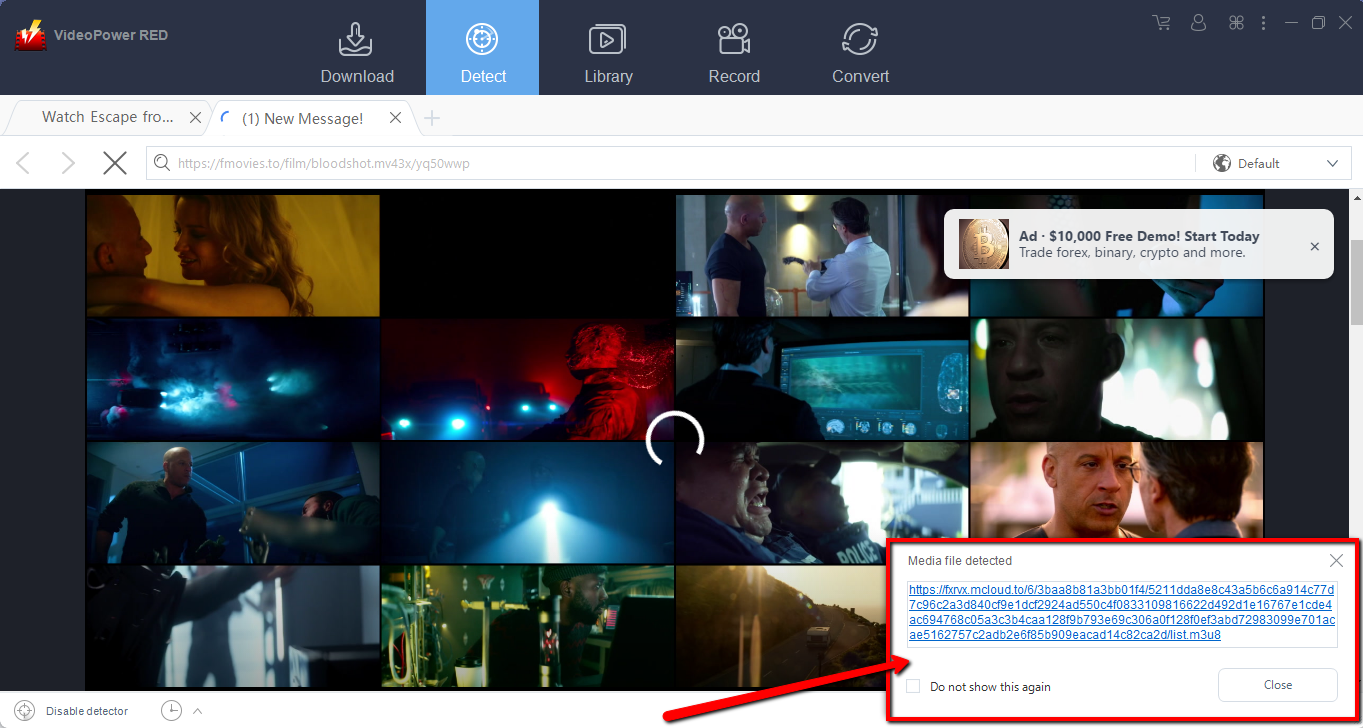Close the media detected popup
Image resolution: width=1363 pixels, height=728 pixels.
pos(1335,560)
